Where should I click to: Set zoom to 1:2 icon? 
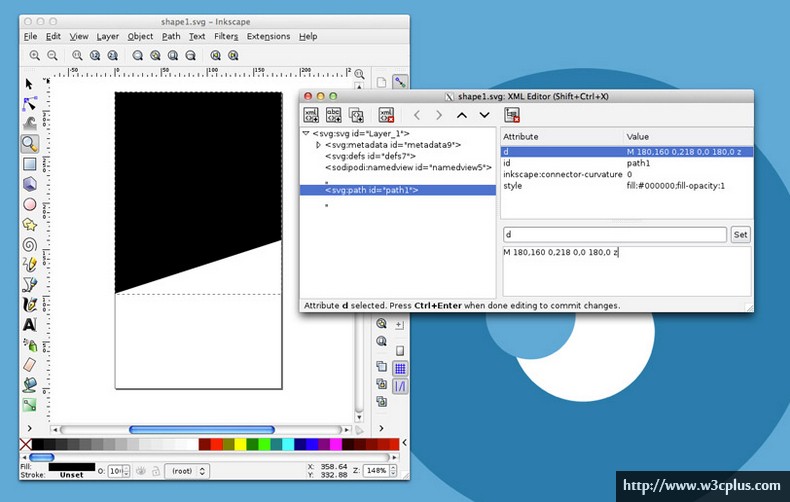[x=95, y=55]
